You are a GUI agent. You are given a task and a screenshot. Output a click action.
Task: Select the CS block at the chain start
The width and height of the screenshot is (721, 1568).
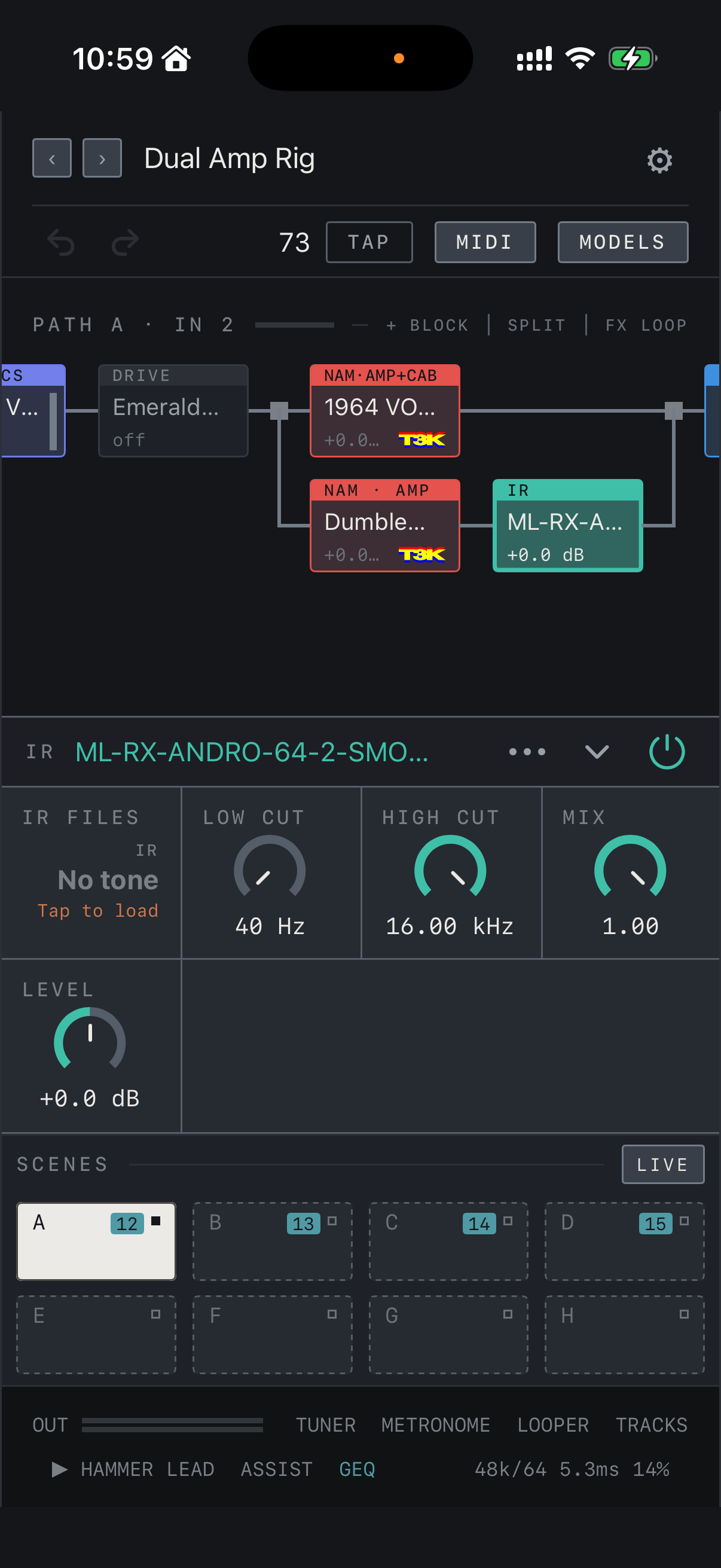(33, 411)
